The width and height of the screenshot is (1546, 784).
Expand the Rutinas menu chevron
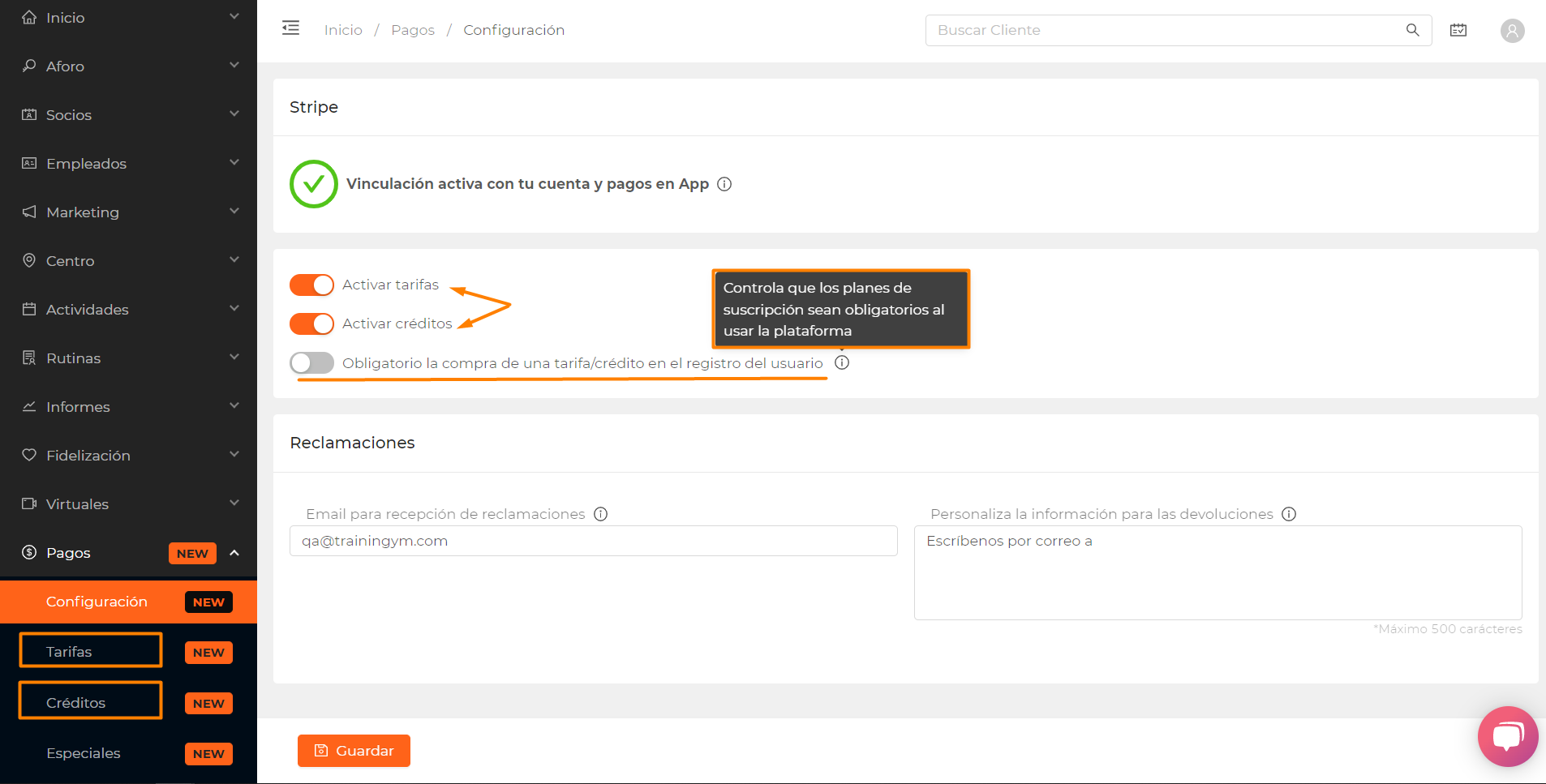[x=234, y=357]
